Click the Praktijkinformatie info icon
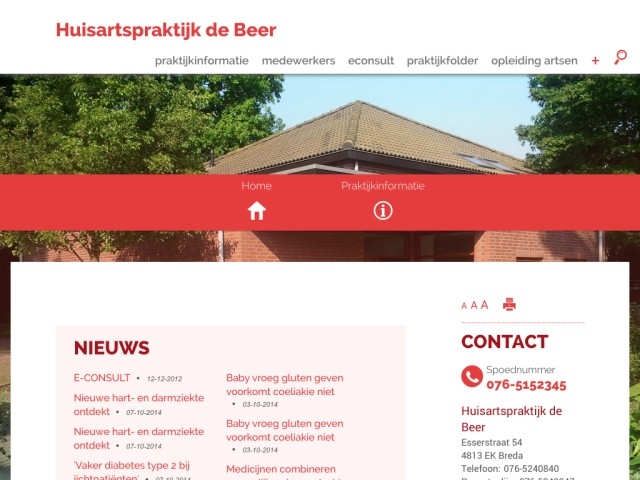The image size is (640, 480). point(383,211)
